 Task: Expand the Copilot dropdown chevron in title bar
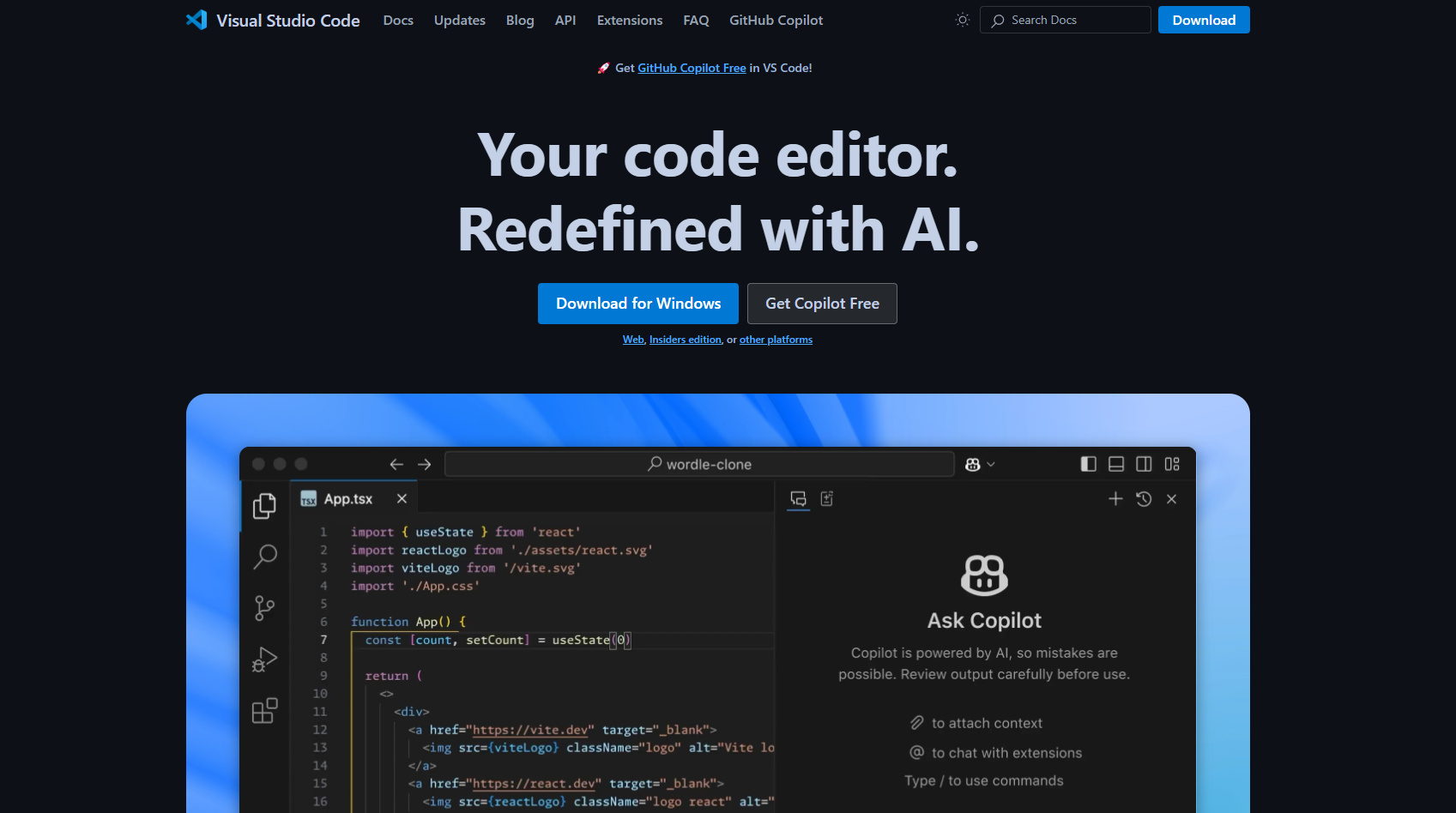click(x=991, y=464)
